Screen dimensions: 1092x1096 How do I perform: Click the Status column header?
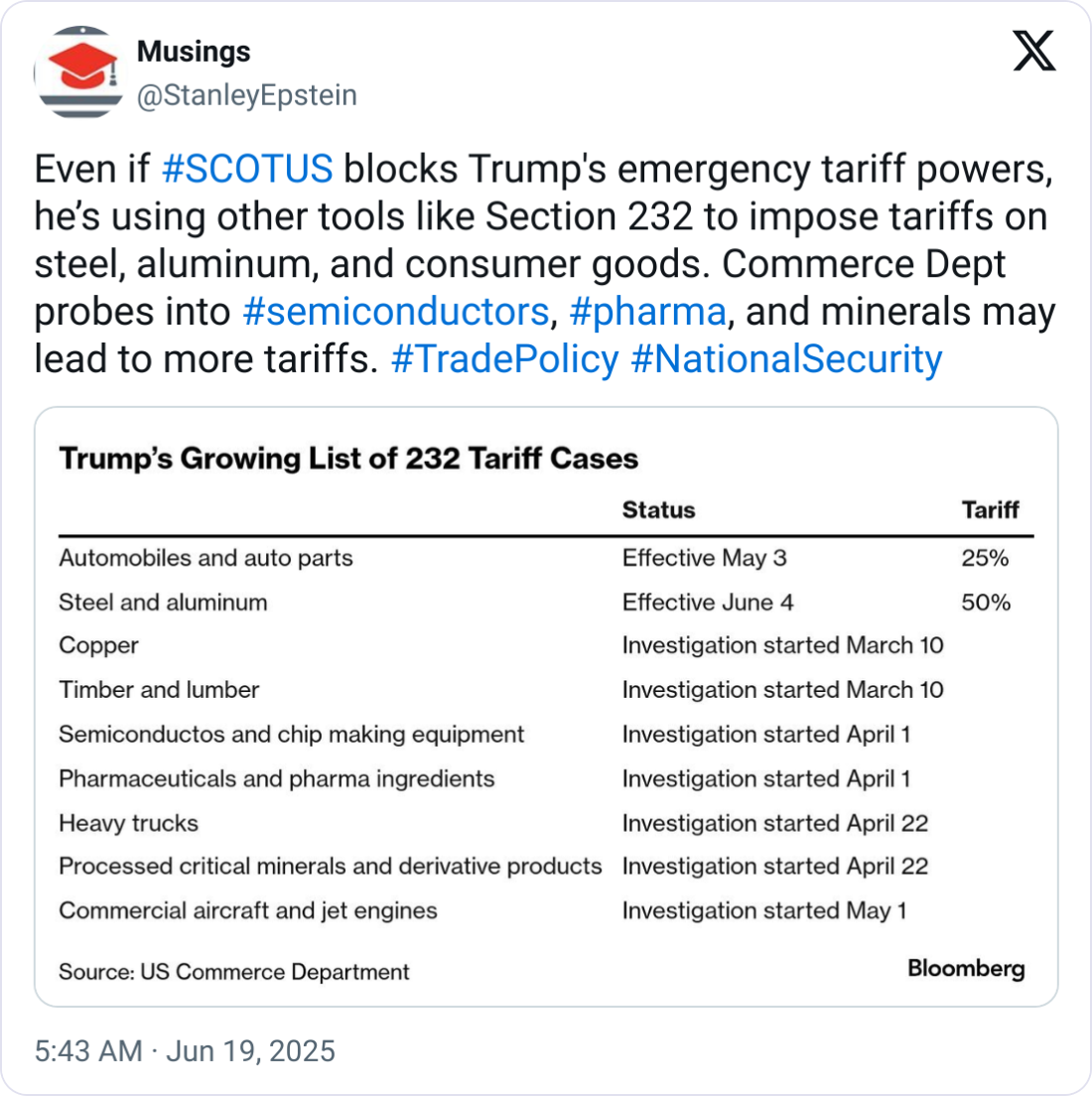pos(658,510)
